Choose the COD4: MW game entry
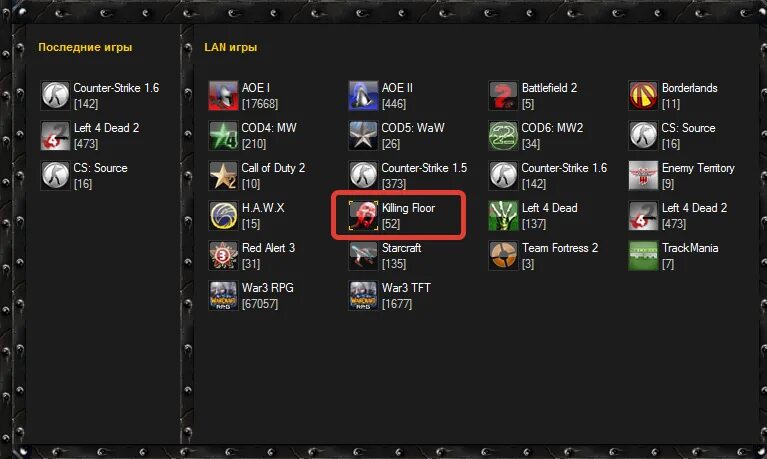 pyautogui.click(x=253, y=136)
